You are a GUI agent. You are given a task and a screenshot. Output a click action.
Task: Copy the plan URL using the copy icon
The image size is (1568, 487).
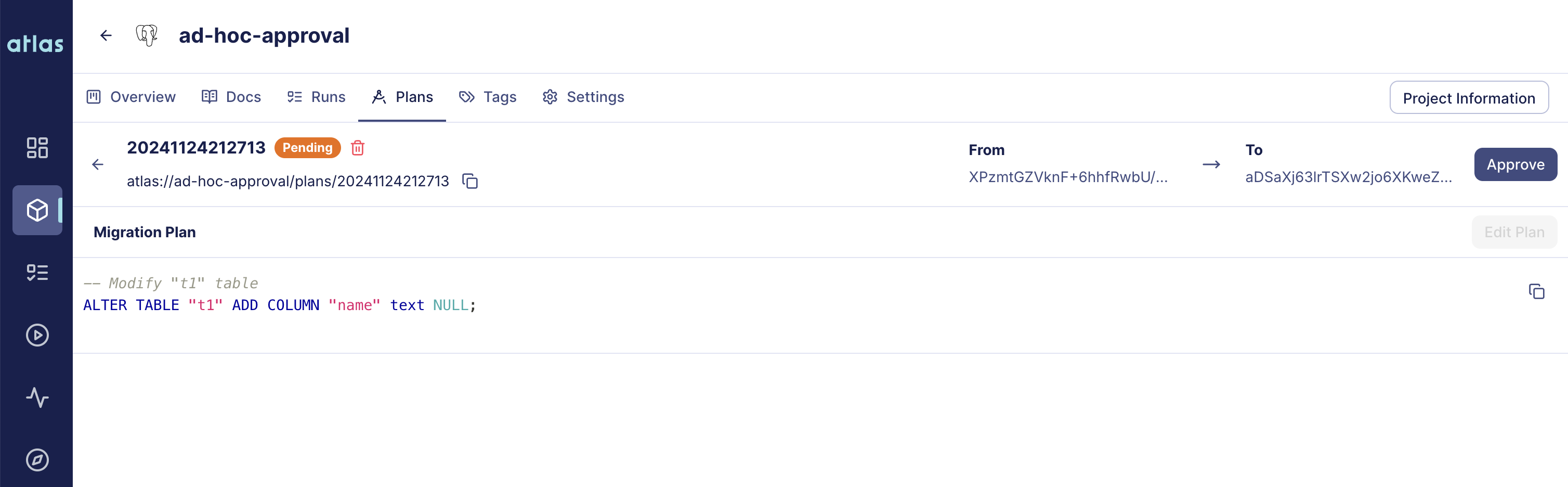pyautogui.click(x=471, y=181)
